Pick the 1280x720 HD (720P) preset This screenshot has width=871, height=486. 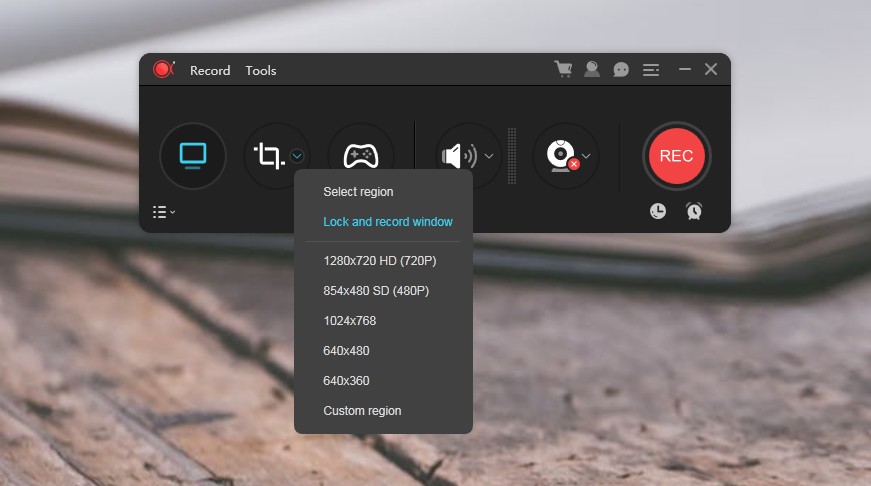tap(380, 261)
